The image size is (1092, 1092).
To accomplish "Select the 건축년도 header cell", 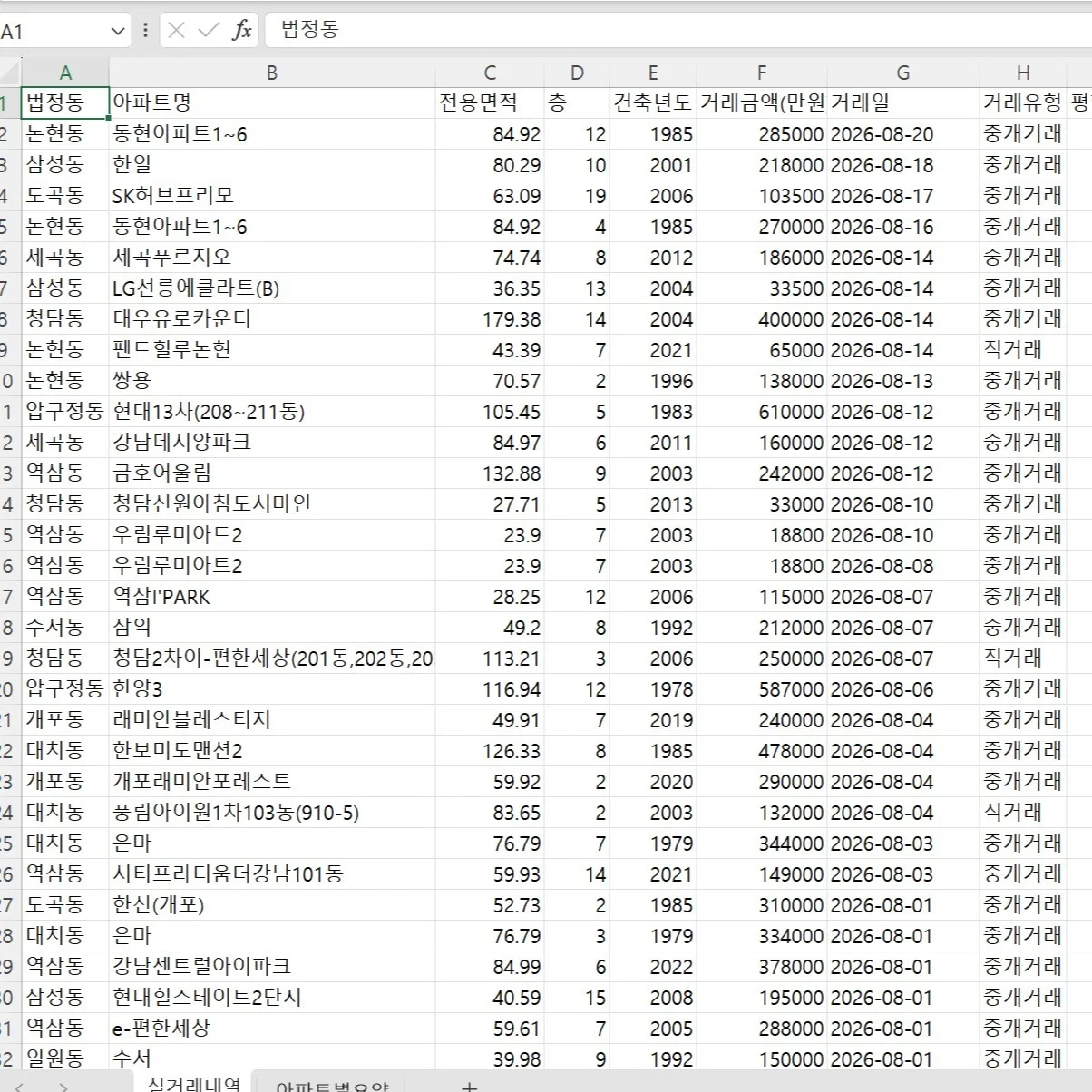I will [x=653, y=103].
